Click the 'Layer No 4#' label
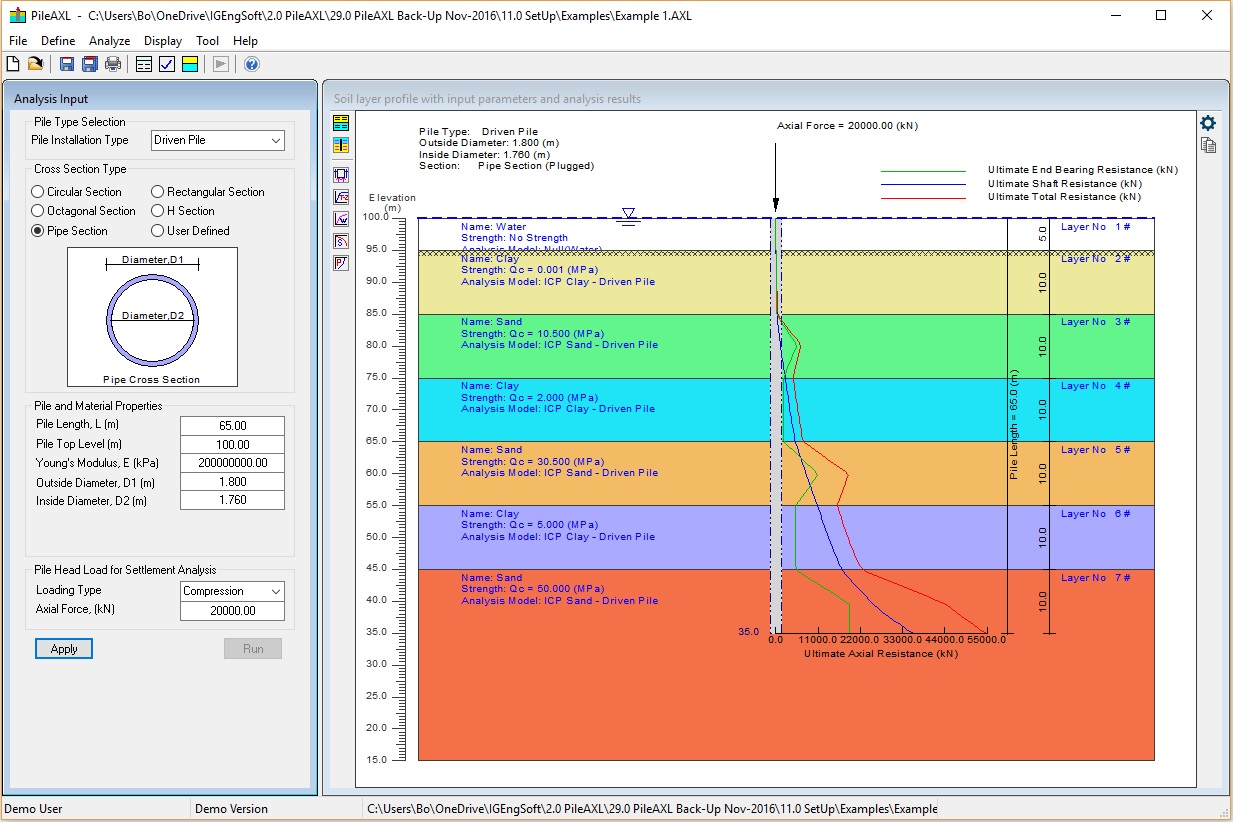The width and height of the screenshot is (1233, 822). [x=1096, y=386]
